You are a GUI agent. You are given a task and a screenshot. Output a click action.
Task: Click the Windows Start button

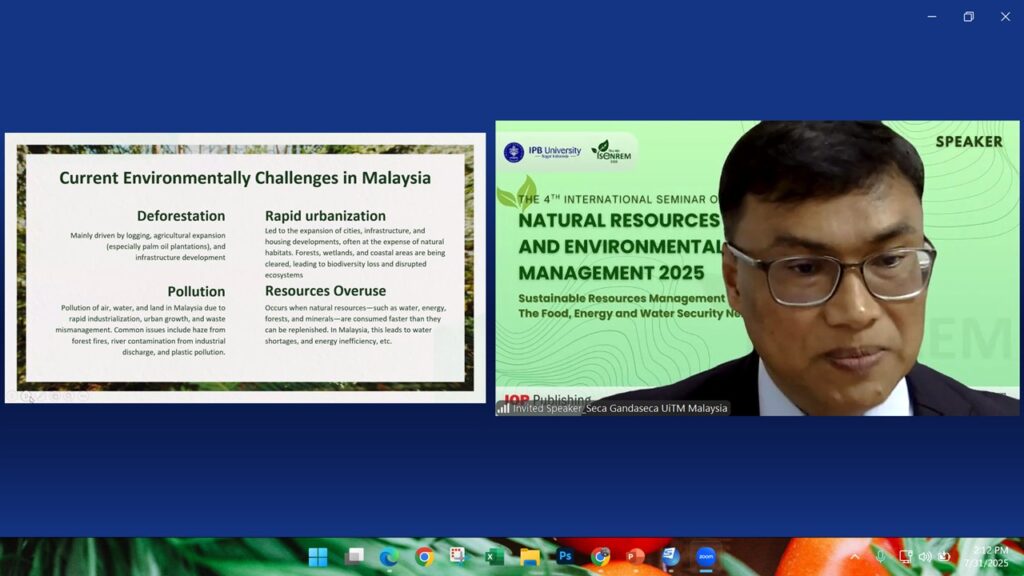(x=318, y=557)
